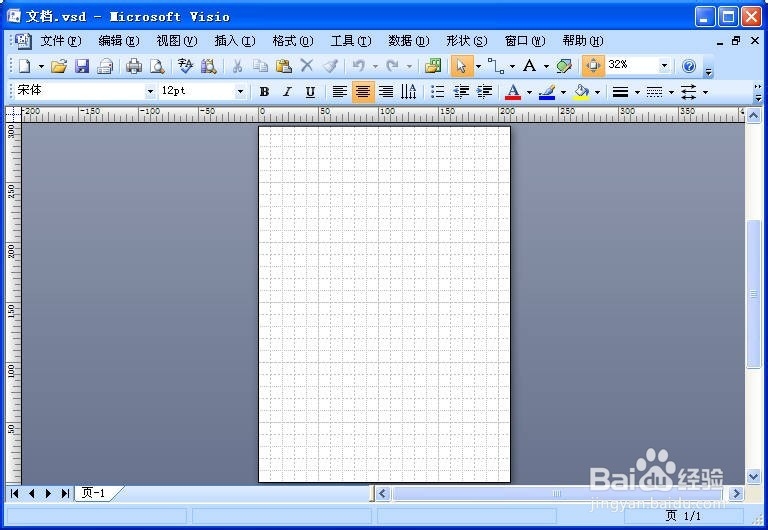Click the vertical text distribution icon

tap(408, 92)
